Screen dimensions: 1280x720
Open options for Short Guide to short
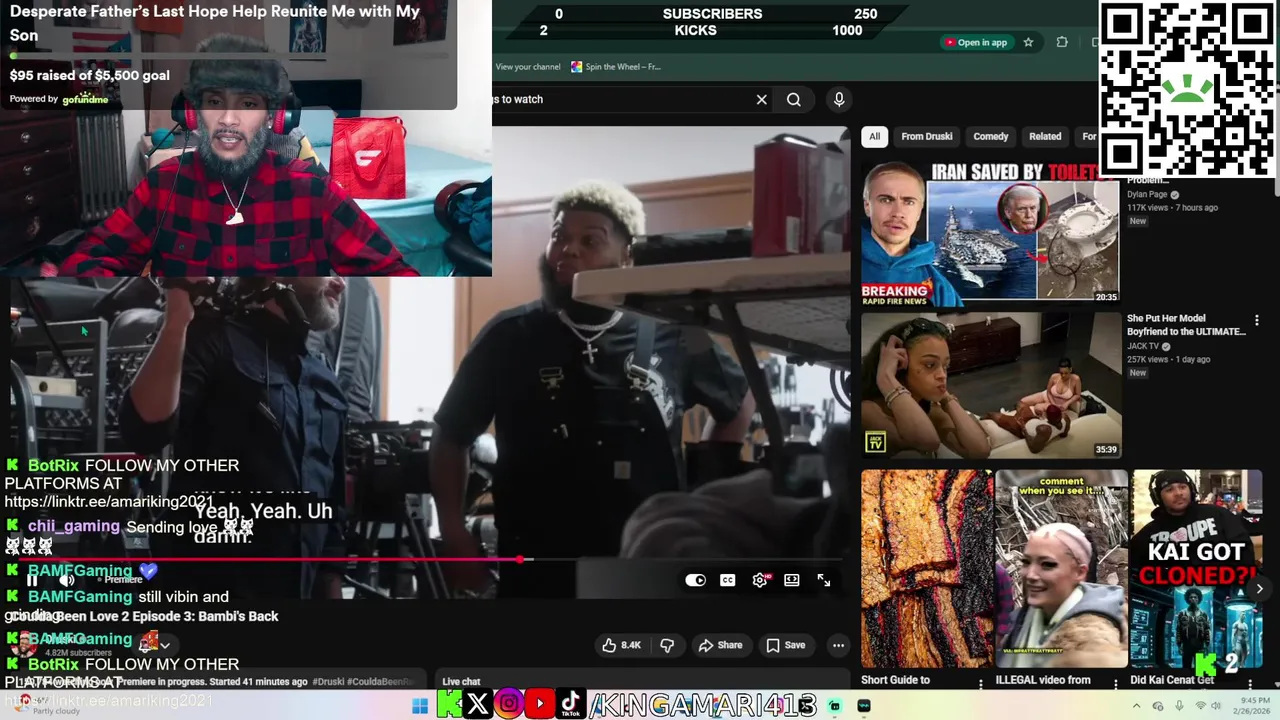(x=982, y=683)
